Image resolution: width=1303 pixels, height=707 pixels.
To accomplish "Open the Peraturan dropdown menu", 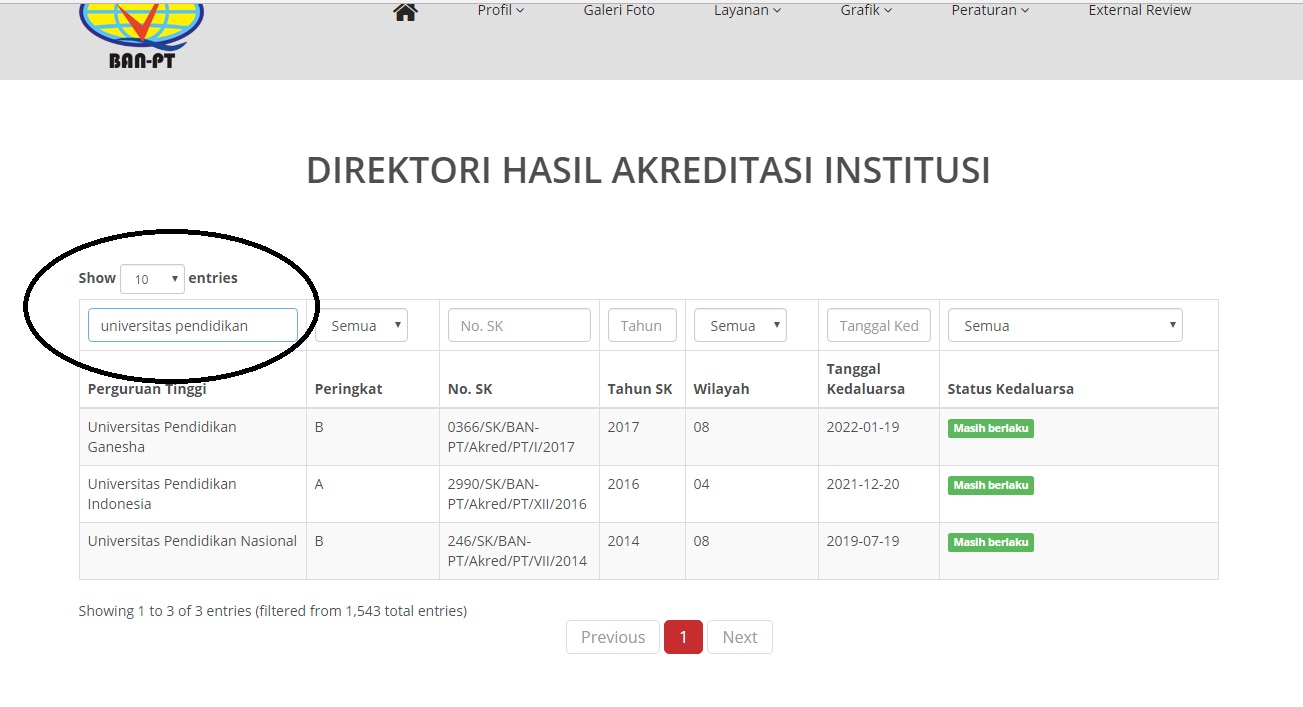I will tap(989, 10).
